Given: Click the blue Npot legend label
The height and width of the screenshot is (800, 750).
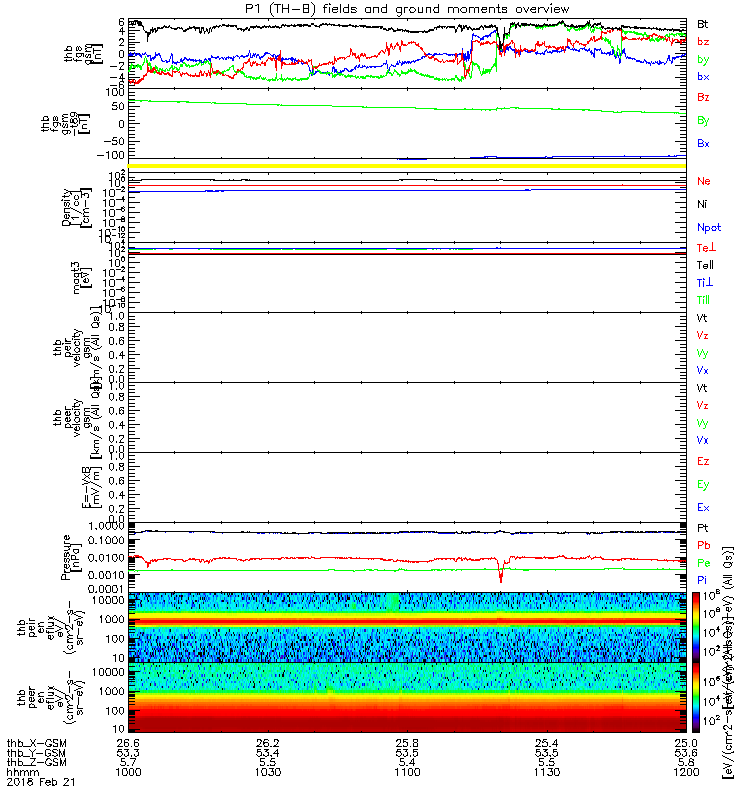Looking at the screenshot, I should [x=709, y=228].
